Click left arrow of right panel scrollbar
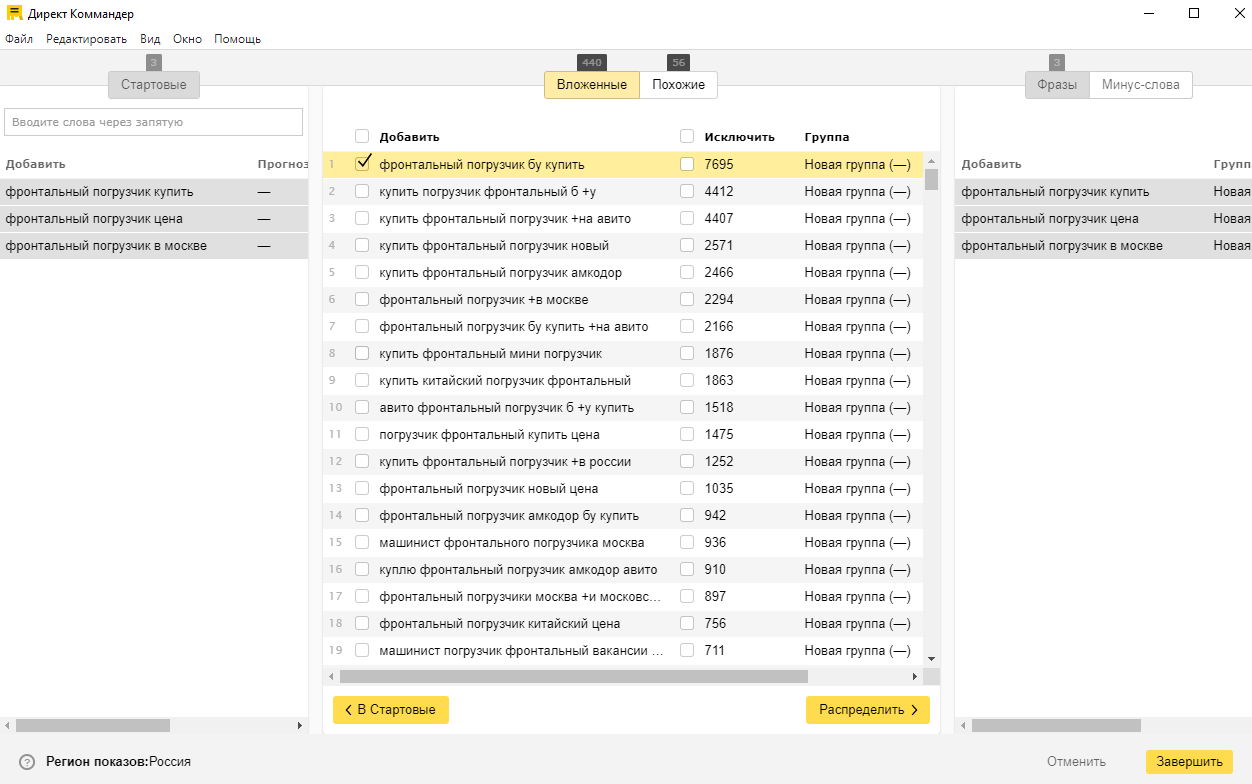 pos(962,725)
